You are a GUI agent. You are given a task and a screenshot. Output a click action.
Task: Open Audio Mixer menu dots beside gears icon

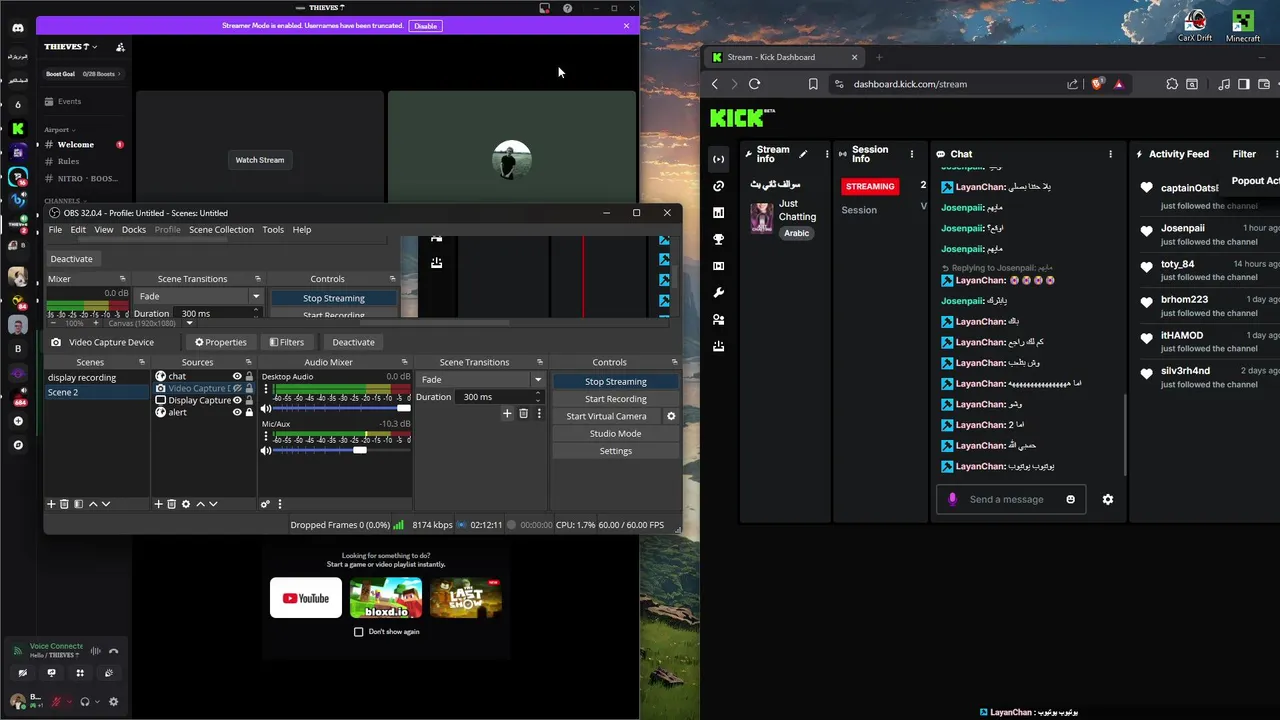[x=280, y=504]
